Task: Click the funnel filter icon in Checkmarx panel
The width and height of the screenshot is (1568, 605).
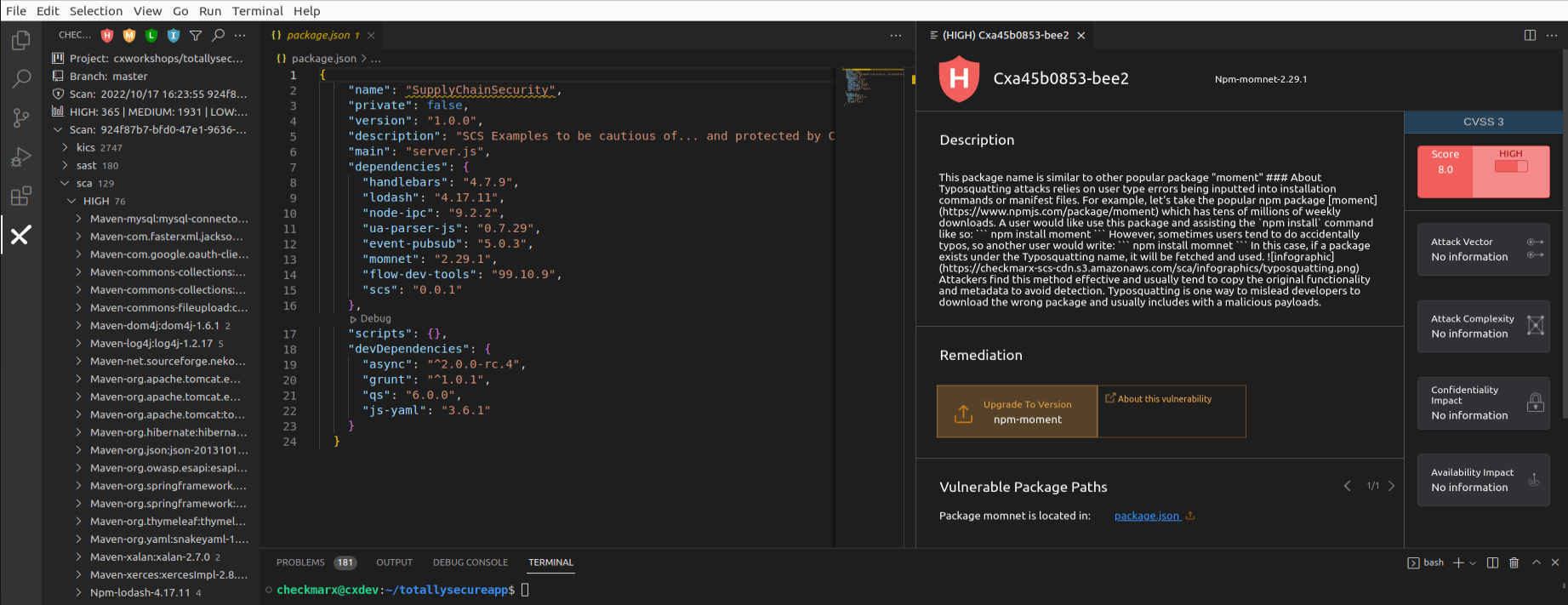Action: pyautogui.click(x=196, y=35)
